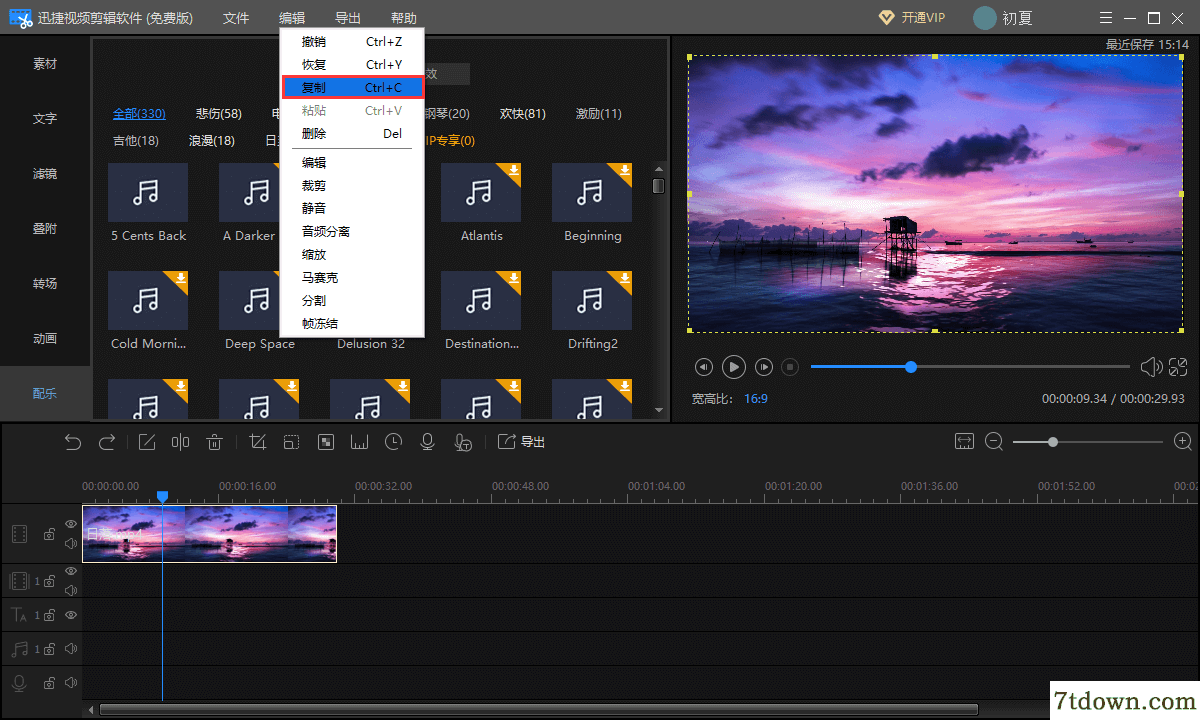The width and height of the screenshot is (1200, 720).
Task: Open the 文件 menu
Action: pyautogui.click(x=236, y=18)
